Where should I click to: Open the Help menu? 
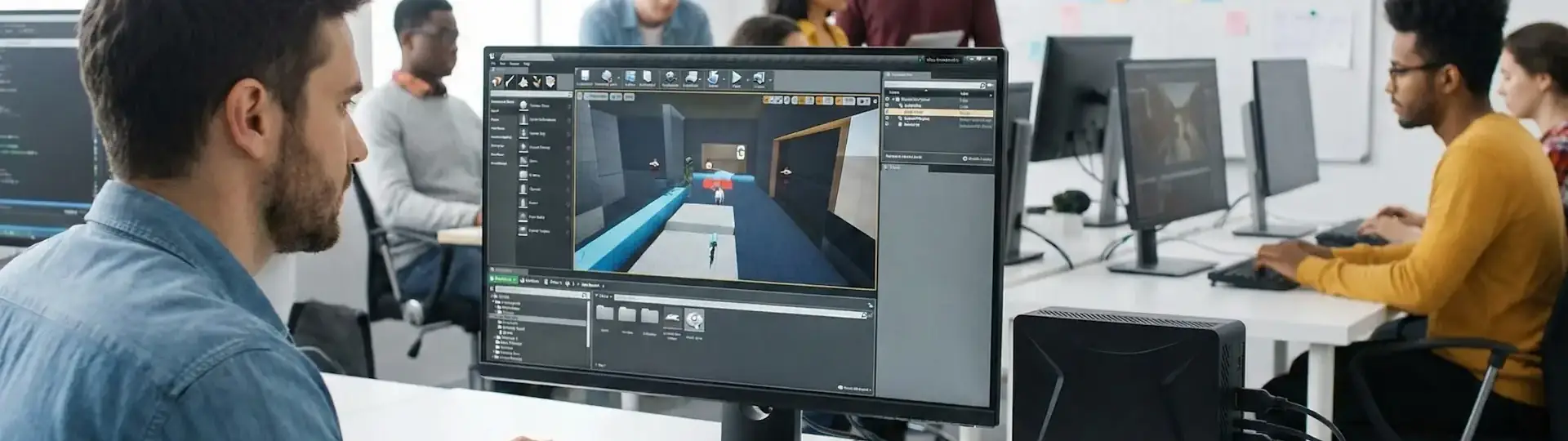tap(527, 64)
